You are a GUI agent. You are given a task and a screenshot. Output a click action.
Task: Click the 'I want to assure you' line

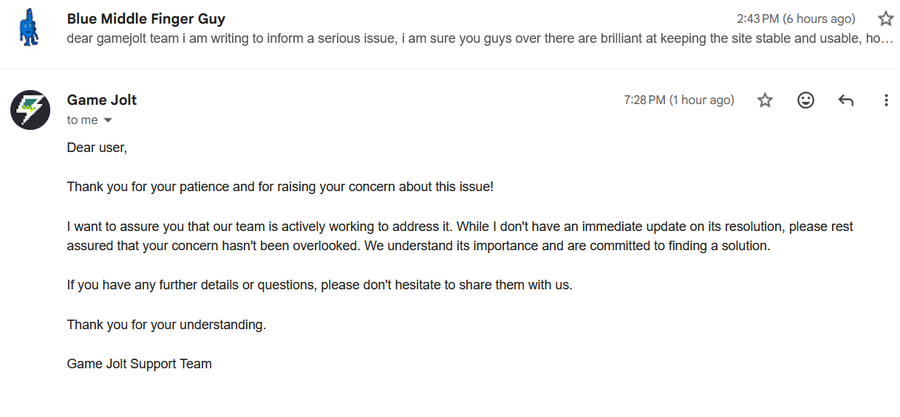point(460,227)
